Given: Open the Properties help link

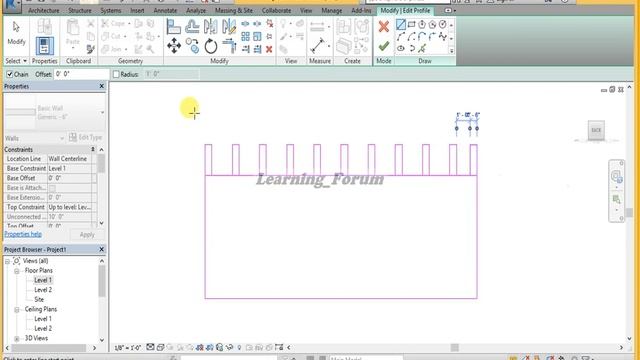Looking at the screenshot, I should [23, 234].
